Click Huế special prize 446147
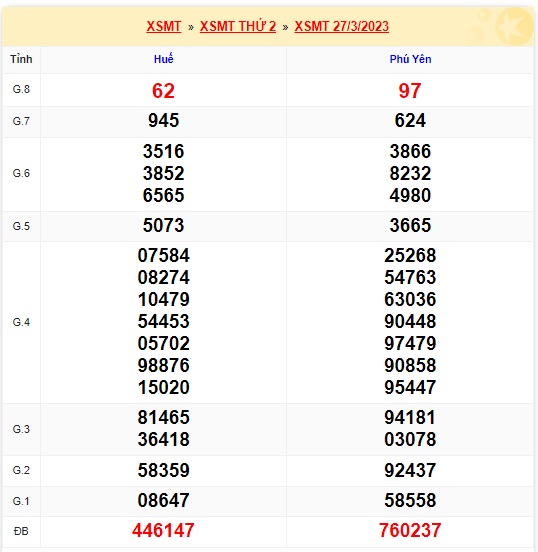 pyautogui.click(x=163, y=531)
